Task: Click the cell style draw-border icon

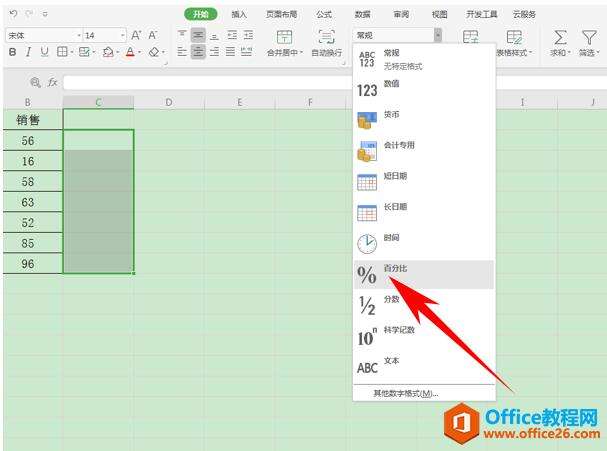Action: coord(84,52)
